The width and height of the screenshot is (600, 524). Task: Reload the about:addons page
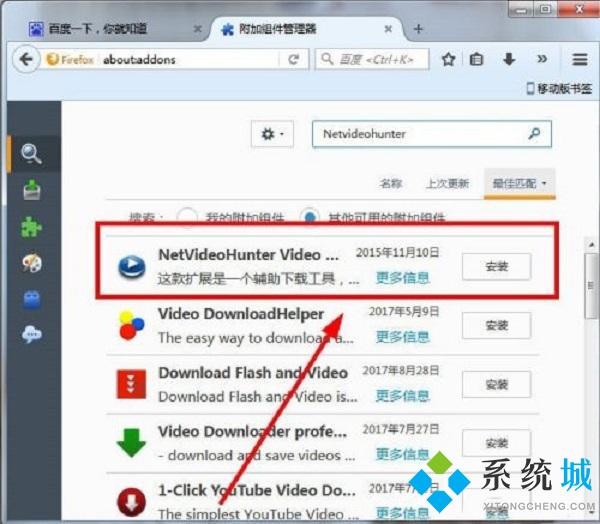tap(293, 59)
